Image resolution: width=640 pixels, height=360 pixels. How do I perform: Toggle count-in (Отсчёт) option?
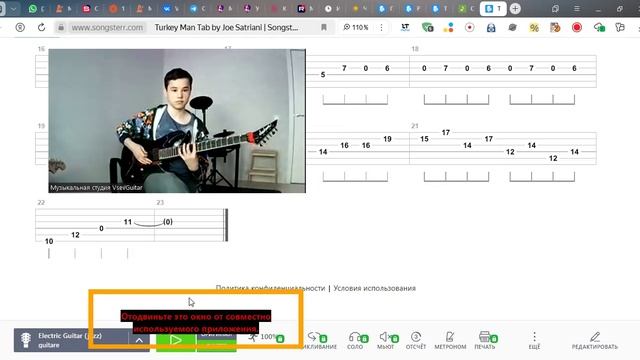[x=416, y=340]
